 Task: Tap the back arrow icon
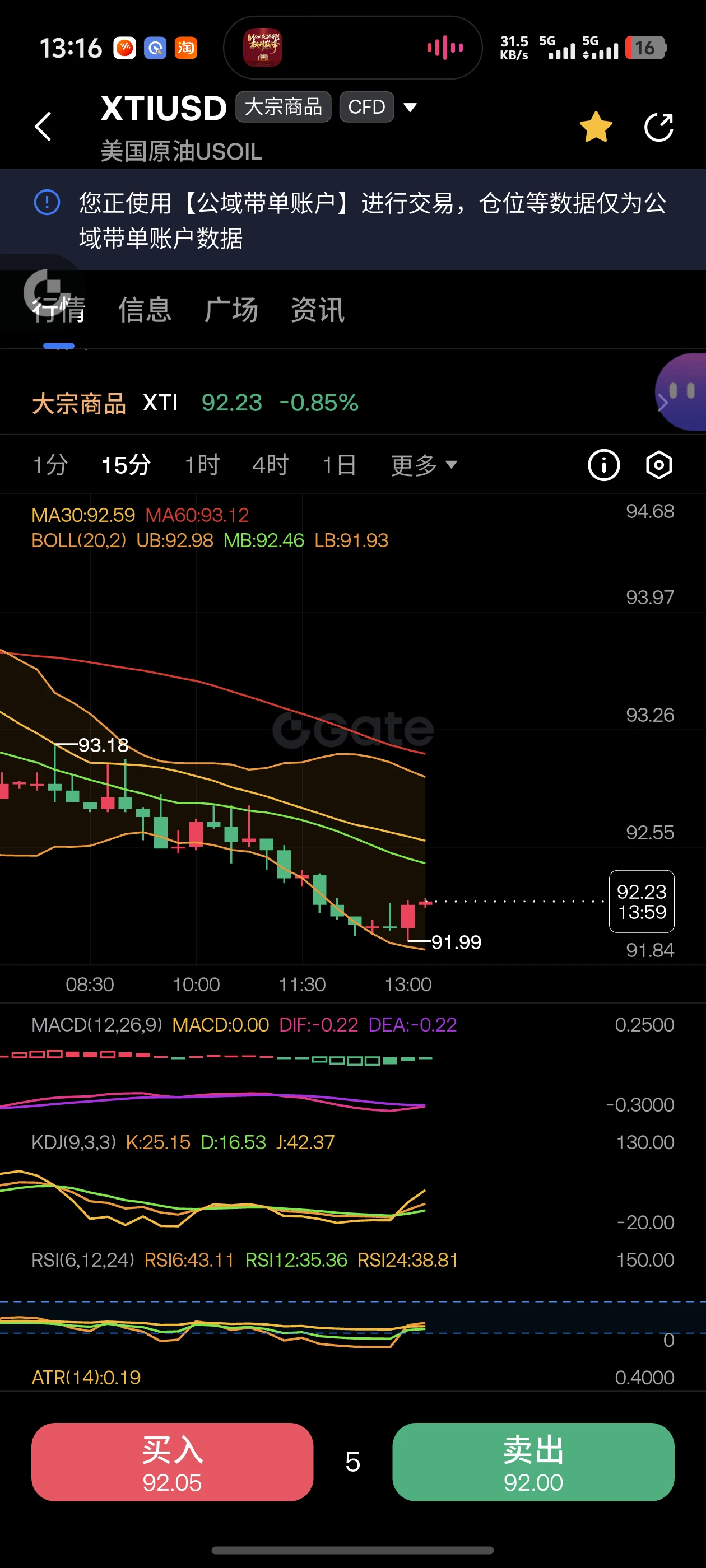click(x=43, y=127)
